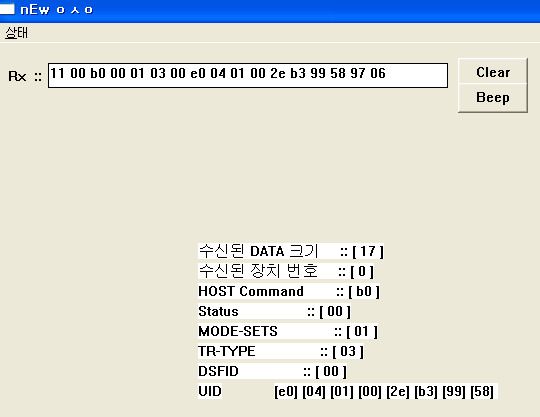Click the UID byte [2e]
Image resolution: width=540 pixels, height=417 pixels.
pos(398,392)
